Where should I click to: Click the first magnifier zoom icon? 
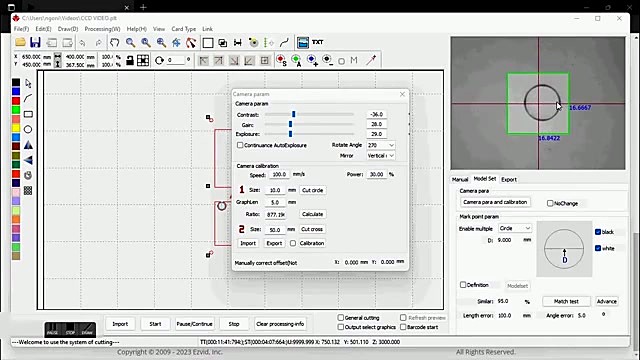click(x=130, y=42)
